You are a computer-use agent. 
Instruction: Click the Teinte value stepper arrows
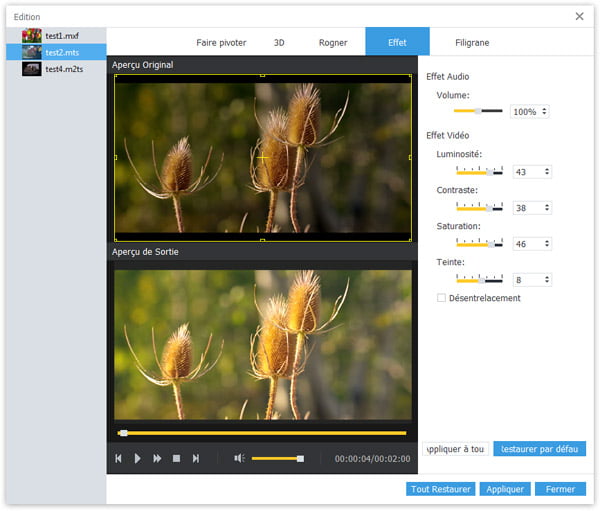tap(546, 280)
